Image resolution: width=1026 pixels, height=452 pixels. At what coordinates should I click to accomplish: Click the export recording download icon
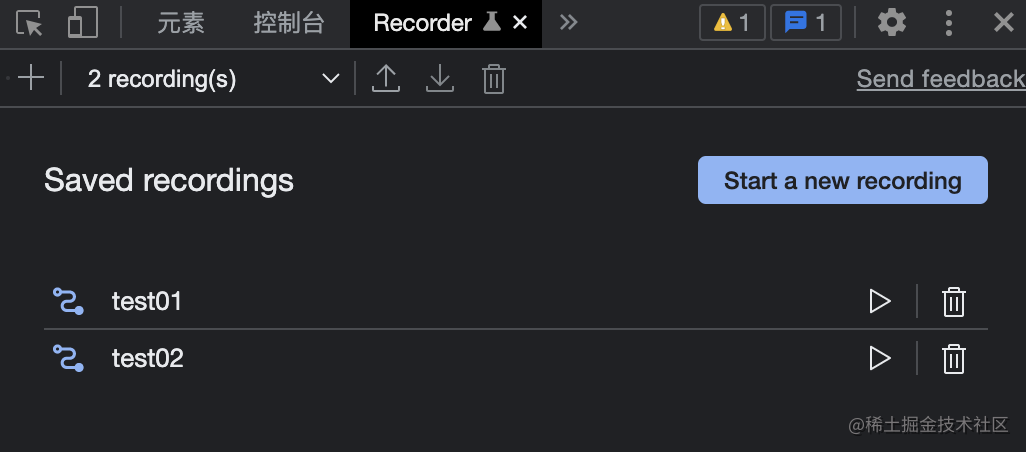click(440, 79)
